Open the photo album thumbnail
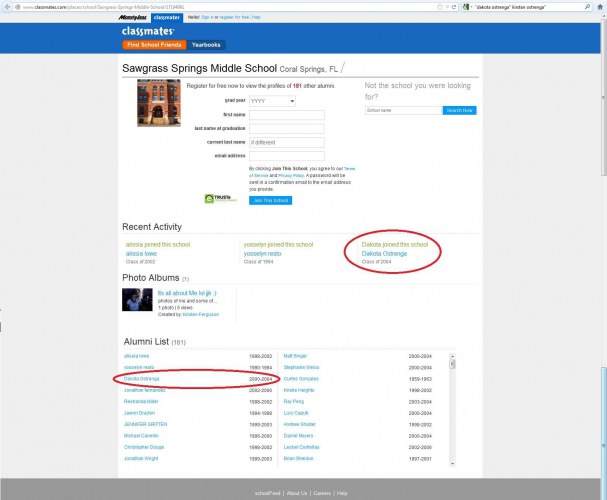 pos(138,299)
